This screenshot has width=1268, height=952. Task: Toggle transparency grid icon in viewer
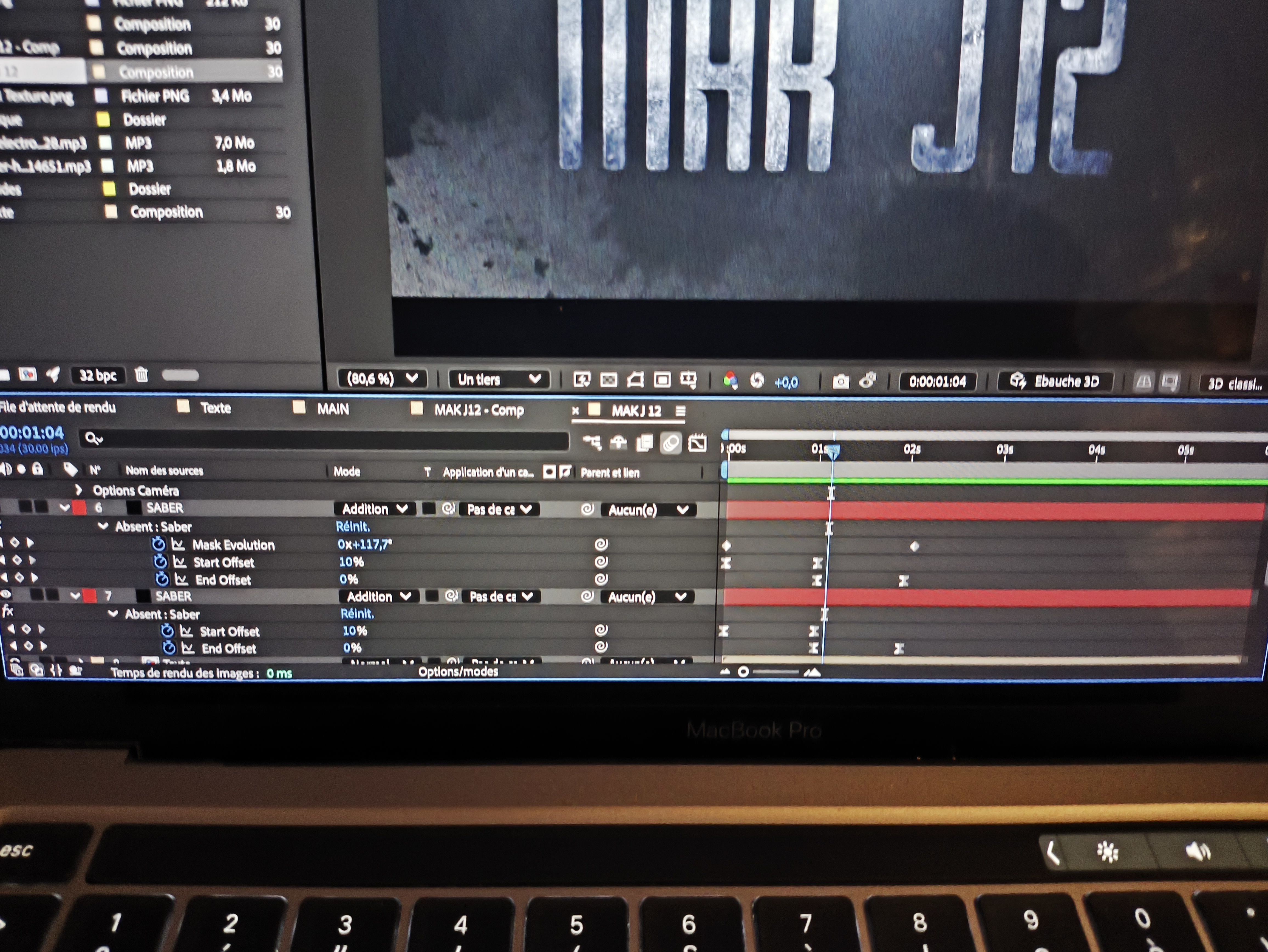click(x=608, y=379)
